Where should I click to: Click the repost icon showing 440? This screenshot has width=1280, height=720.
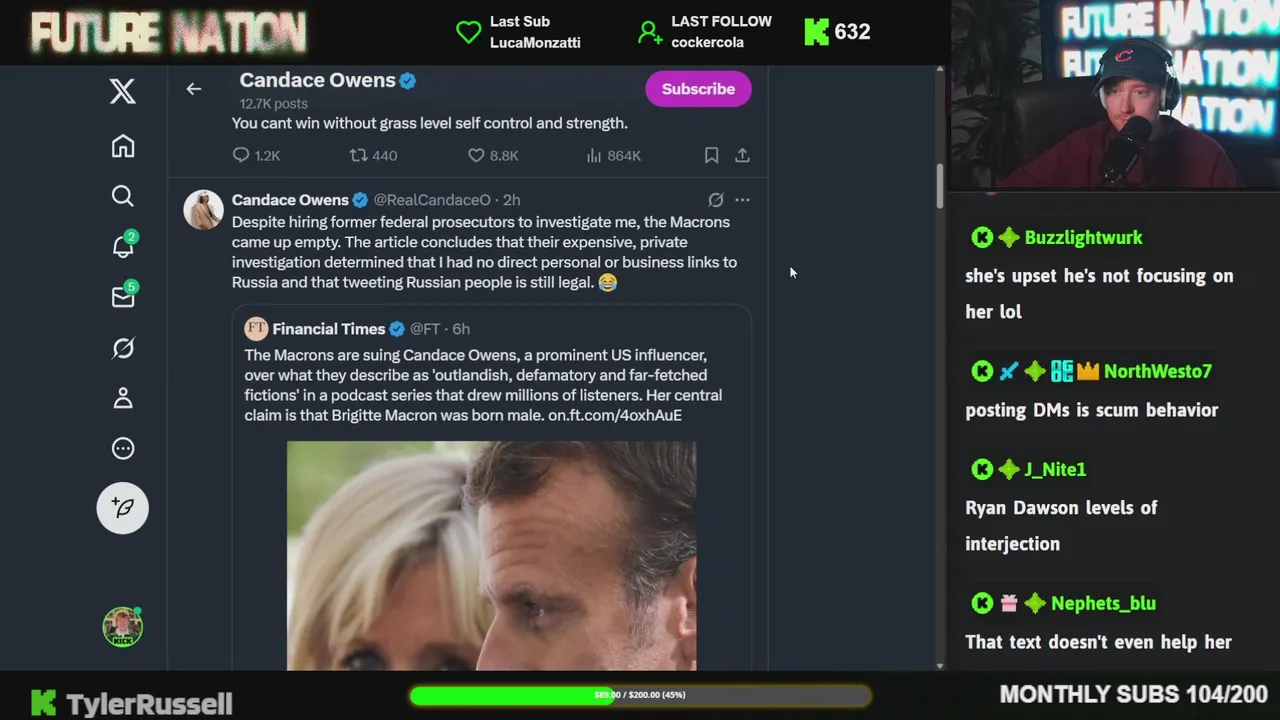pos(358,155)
